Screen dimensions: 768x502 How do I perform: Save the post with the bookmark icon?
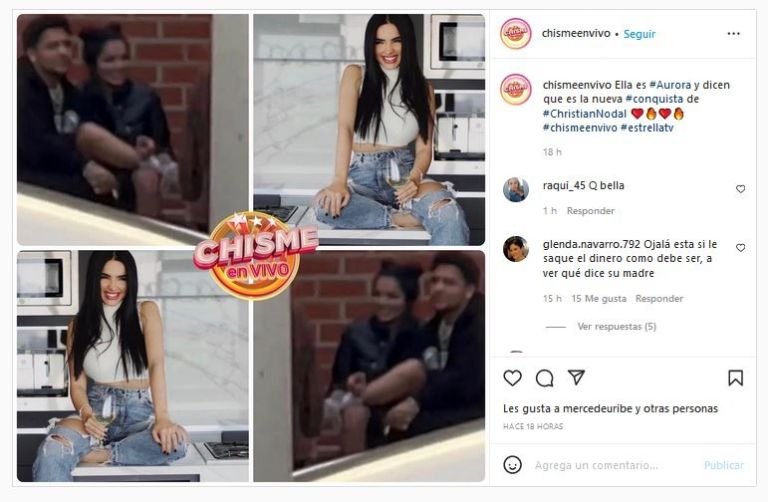[x=735, y=378]
